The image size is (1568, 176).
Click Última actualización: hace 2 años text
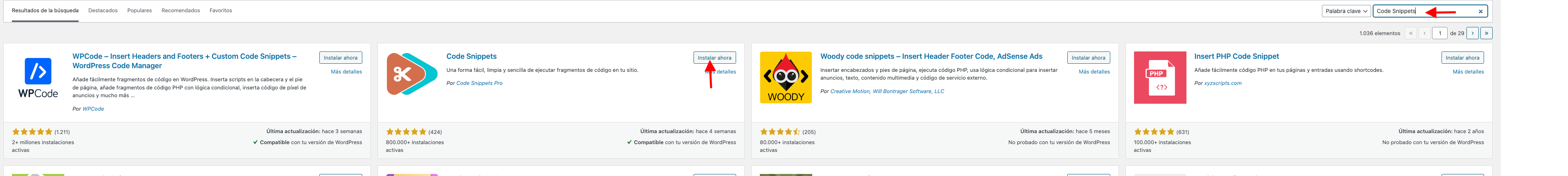tap(1441, 132)
